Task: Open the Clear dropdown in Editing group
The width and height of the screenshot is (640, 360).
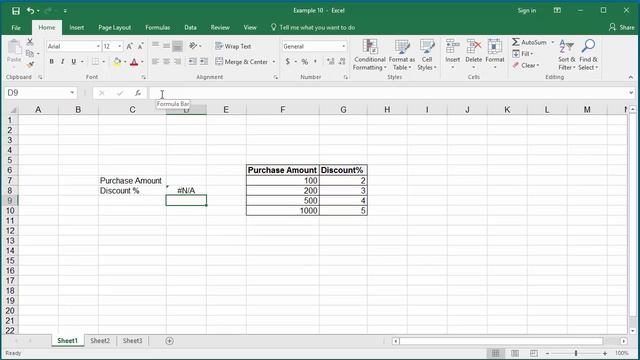Action: point(526,65)
